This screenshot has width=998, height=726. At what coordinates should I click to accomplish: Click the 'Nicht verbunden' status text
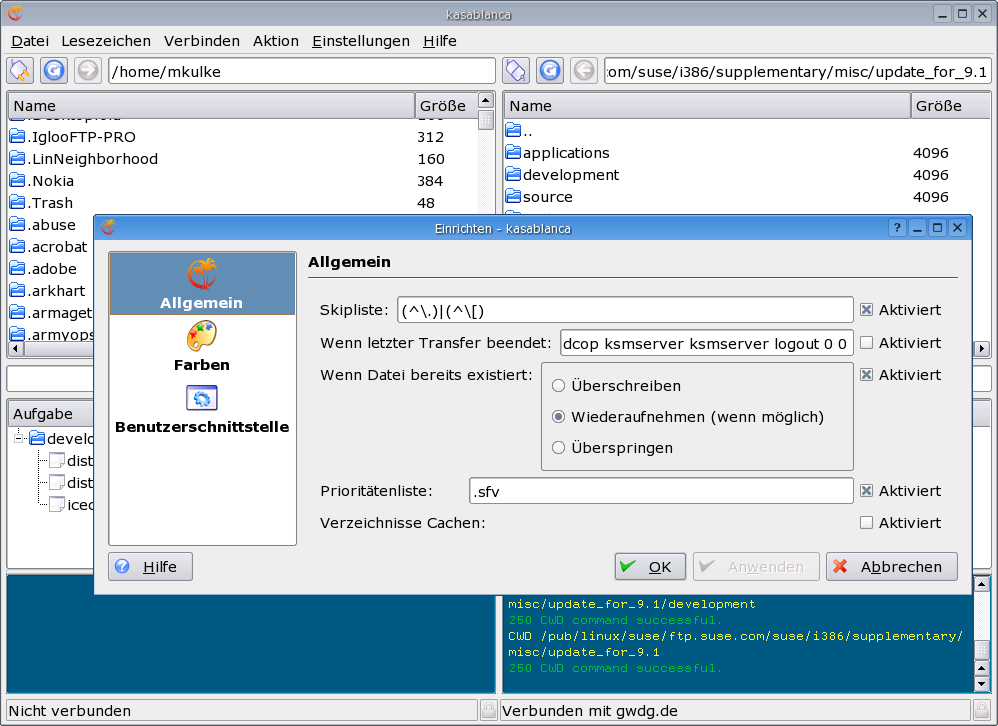pos(69,710)
